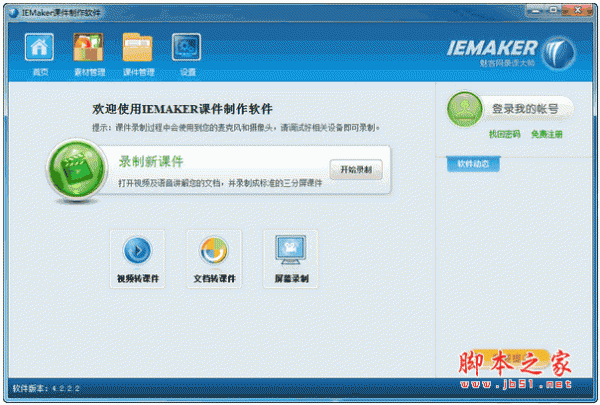Click the green user avatar icon
600x405 pixels.
pyautogui.click(x=465, y=109)
